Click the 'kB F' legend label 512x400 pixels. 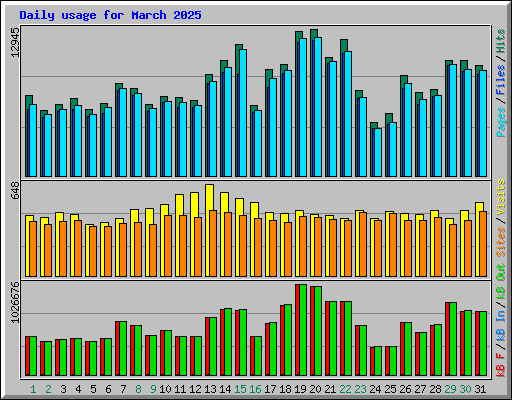pyautogui.click(x=501, y=365)
